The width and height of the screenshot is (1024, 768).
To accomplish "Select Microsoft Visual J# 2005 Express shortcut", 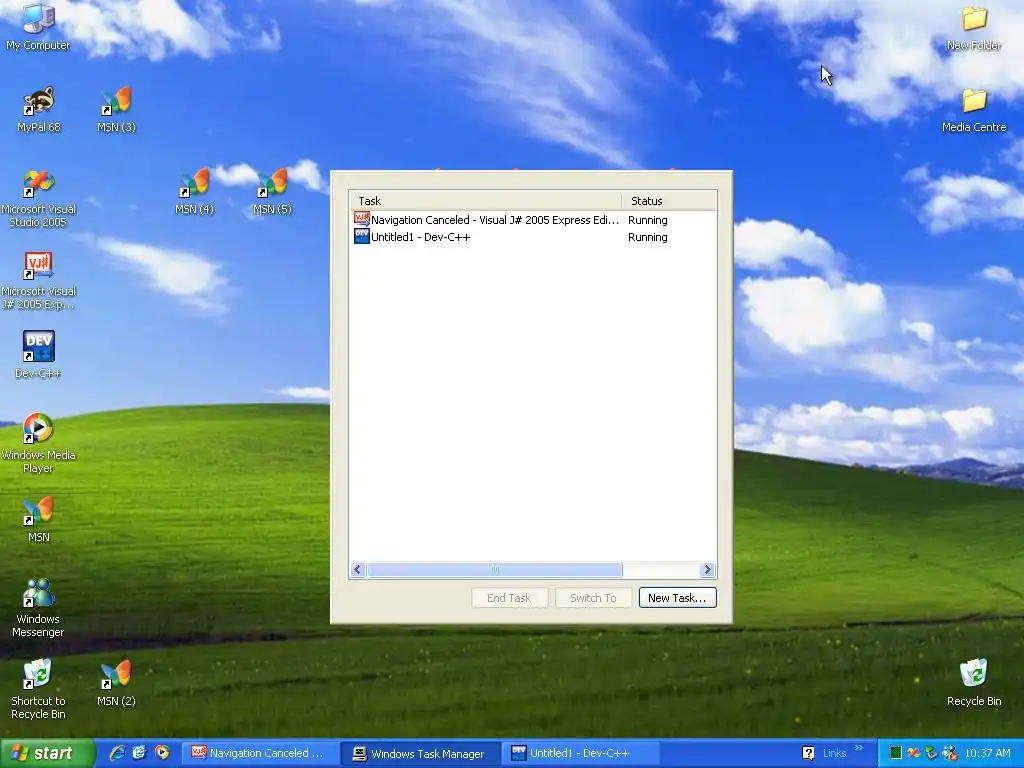I will pos(39,280).
